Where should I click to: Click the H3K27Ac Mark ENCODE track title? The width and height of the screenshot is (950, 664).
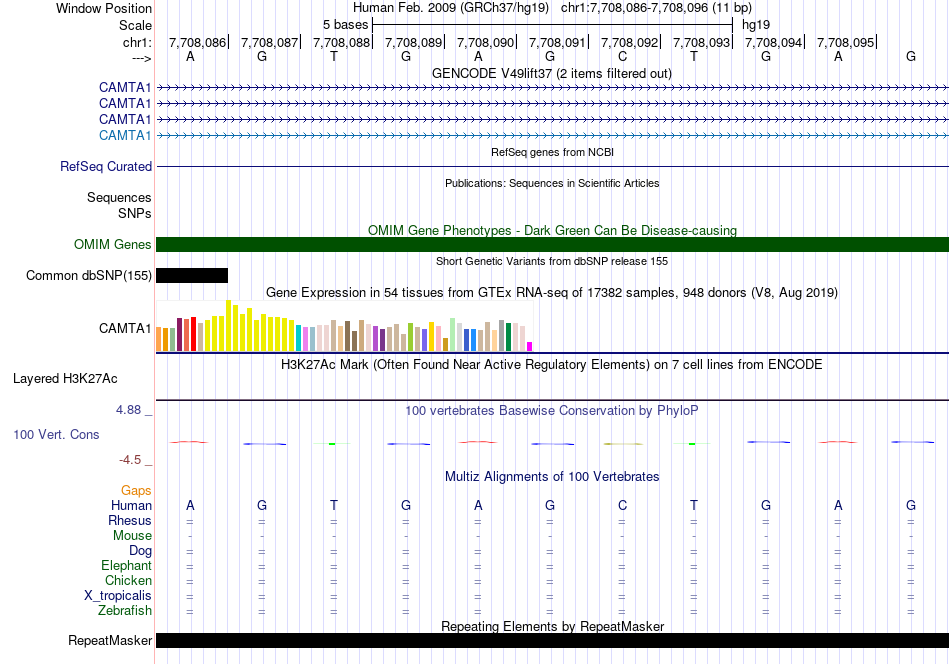pos(551,365)
